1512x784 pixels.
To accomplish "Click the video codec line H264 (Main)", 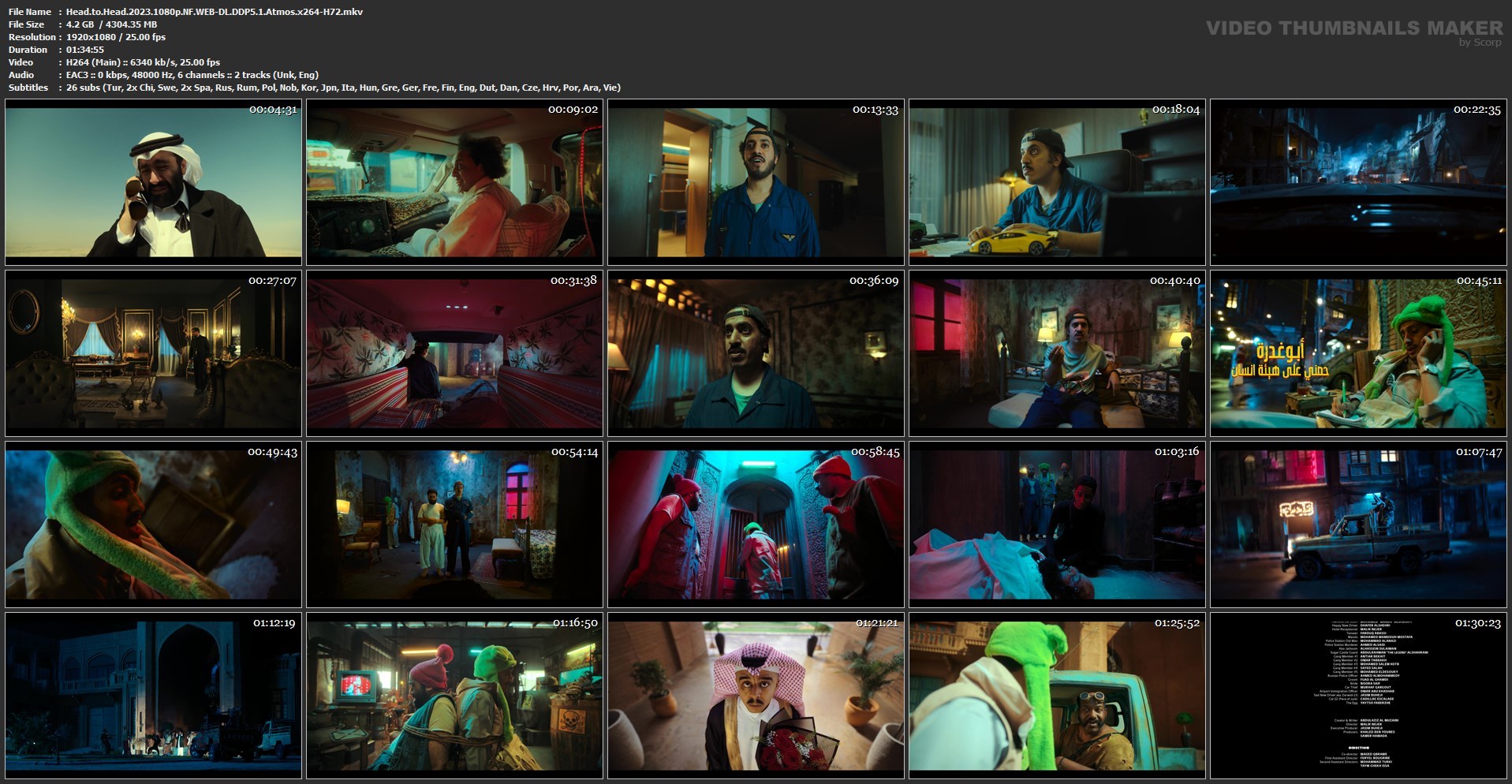I will (144, 62).
